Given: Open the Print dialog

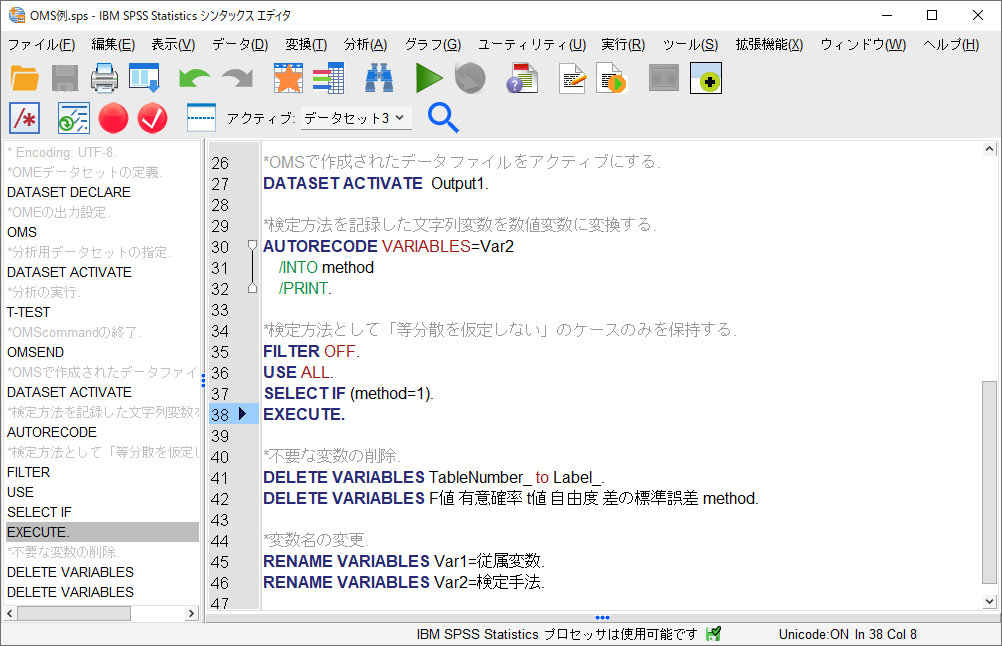Looking at the screenshot, I should [x=104, y=77].
